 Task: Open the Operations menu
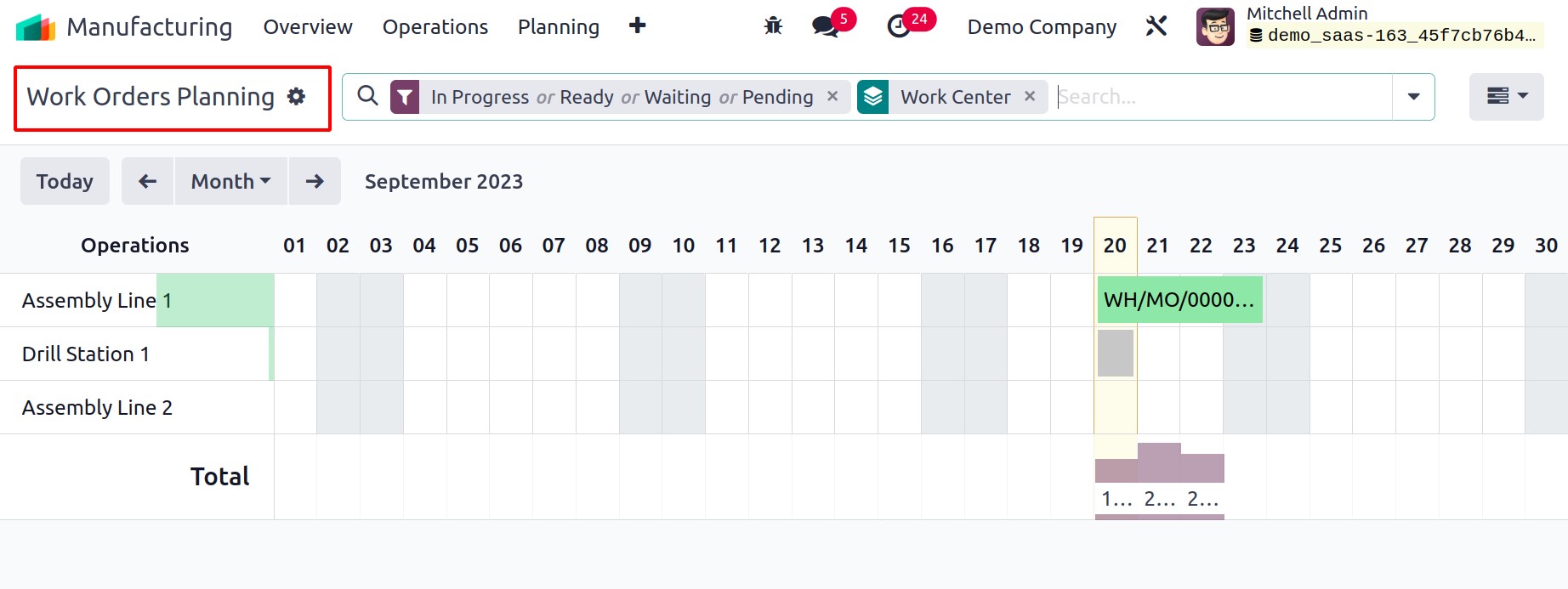coord(435,27)
